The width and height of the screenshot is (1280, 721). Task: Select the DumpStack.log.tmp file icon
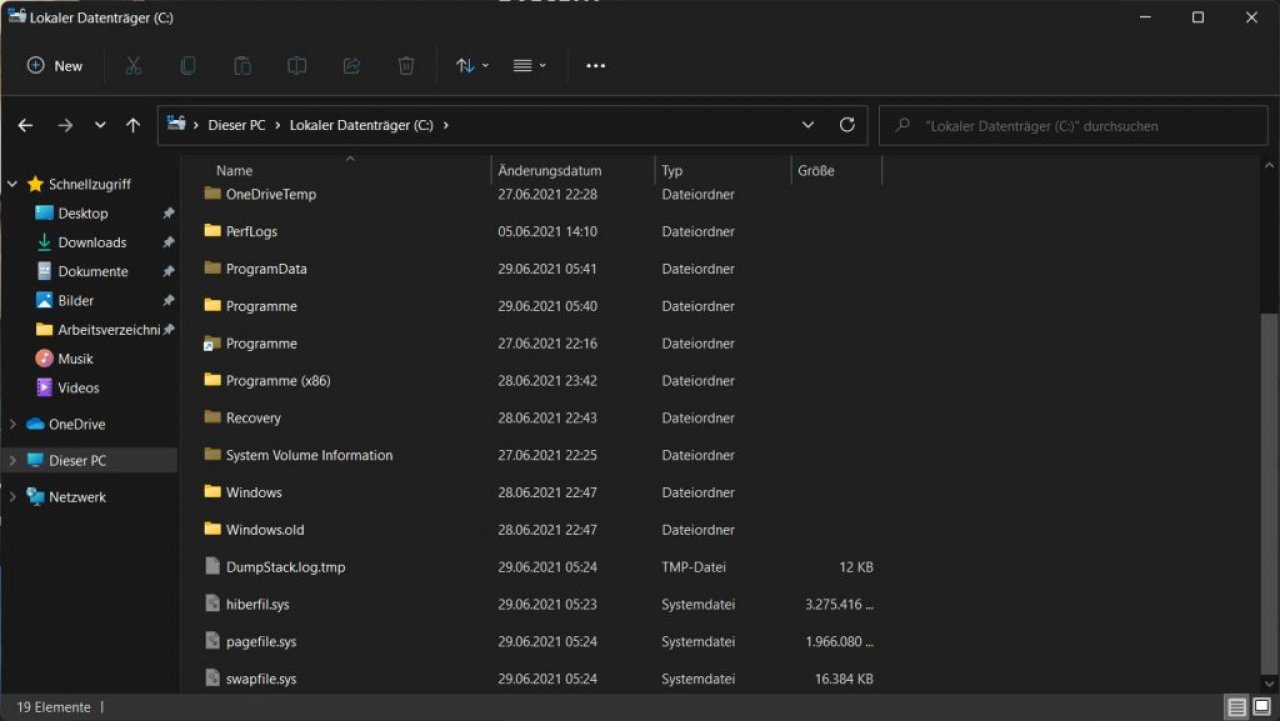pyautogui.click(x=212, y=566)
